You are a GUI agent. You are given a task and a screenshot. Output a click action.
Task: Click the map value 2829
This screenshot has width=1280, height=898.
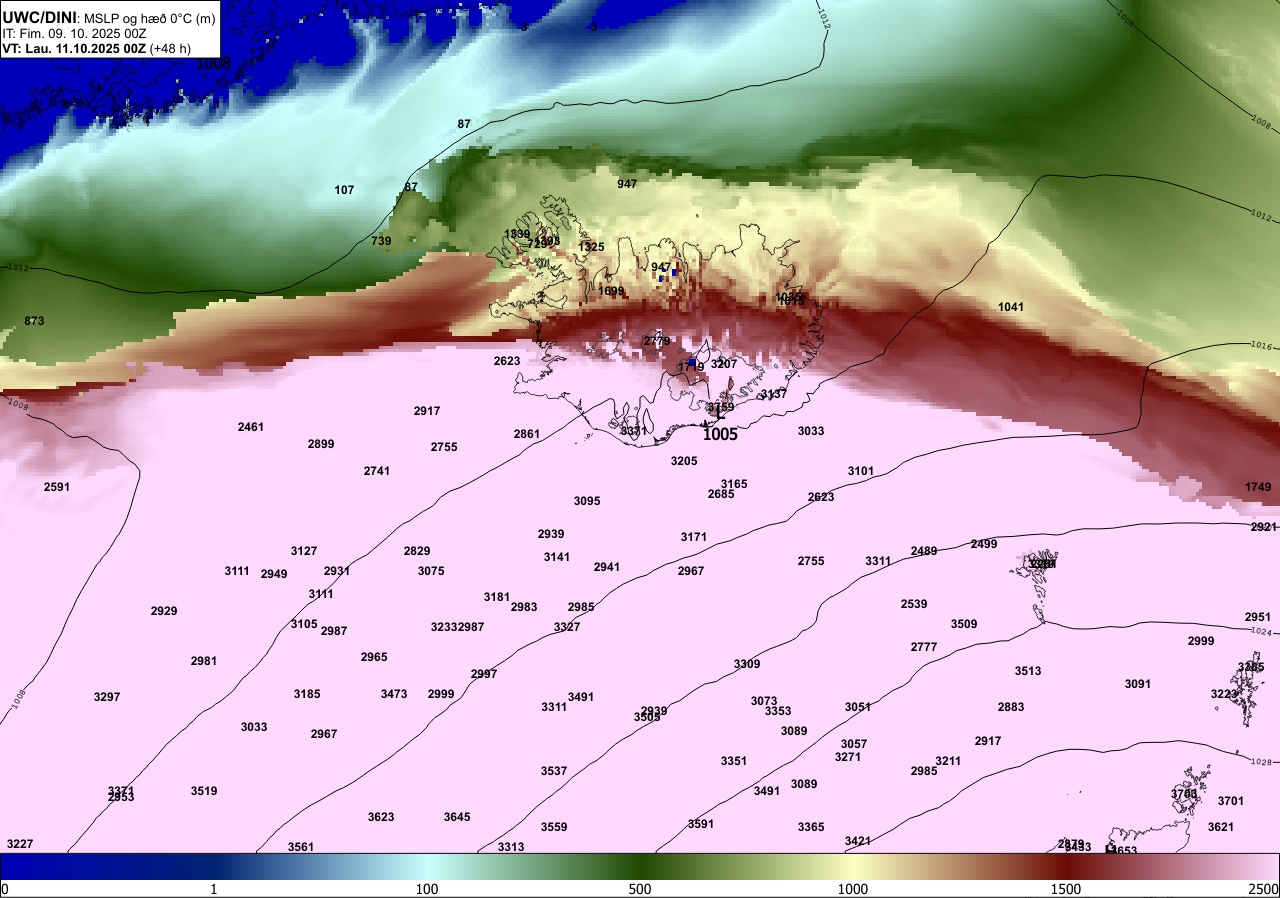pyautogui.click(x=417, y=551)
